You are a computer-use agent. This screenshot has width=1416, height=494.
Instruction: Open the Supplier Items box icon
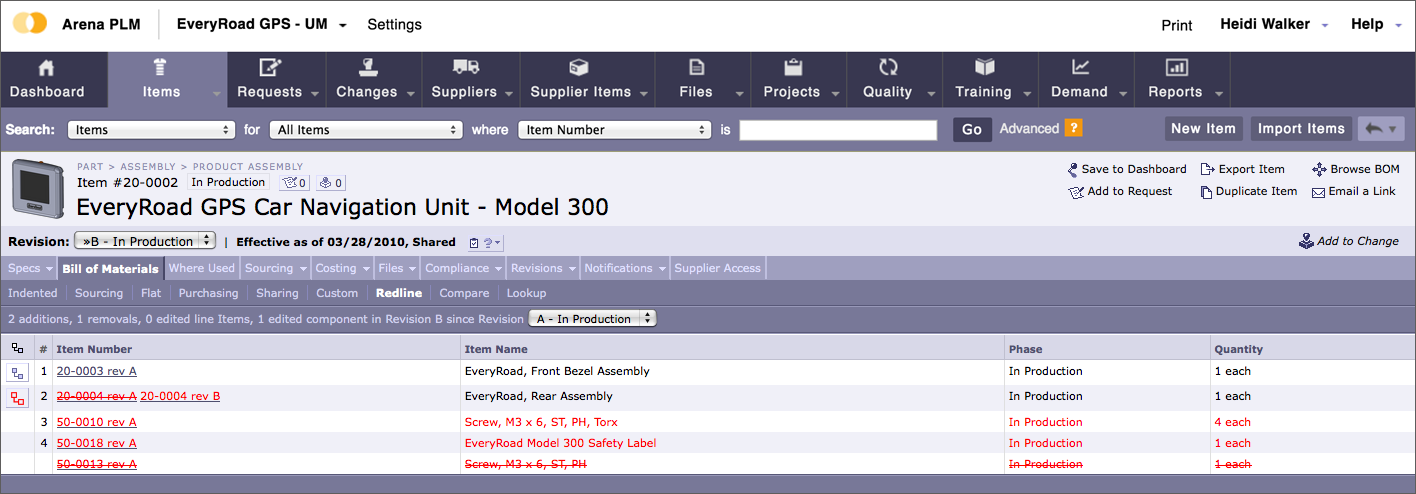coord(578,68)
